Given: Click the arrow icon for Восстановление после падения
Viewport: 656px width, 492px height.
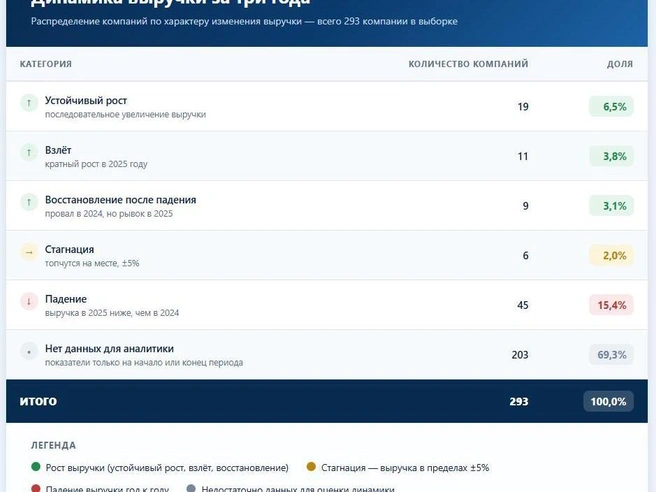Looking at the screenshot, I should tap(29, 202).
